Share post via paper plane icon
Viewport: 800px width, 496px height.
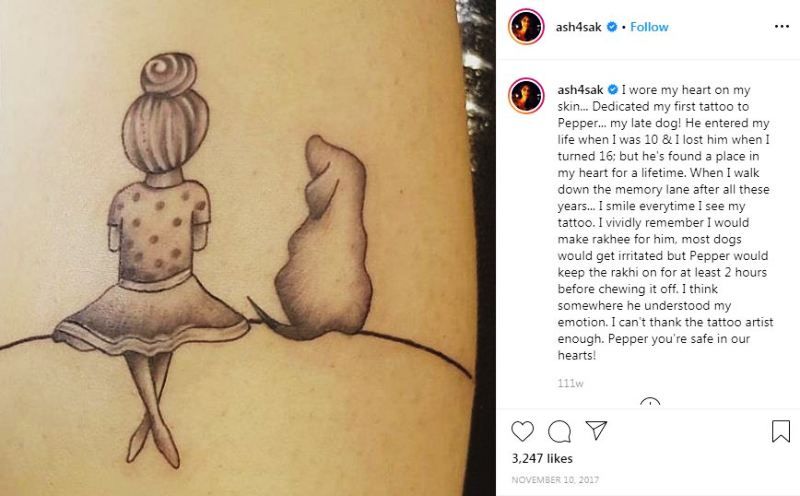(596, 430)
